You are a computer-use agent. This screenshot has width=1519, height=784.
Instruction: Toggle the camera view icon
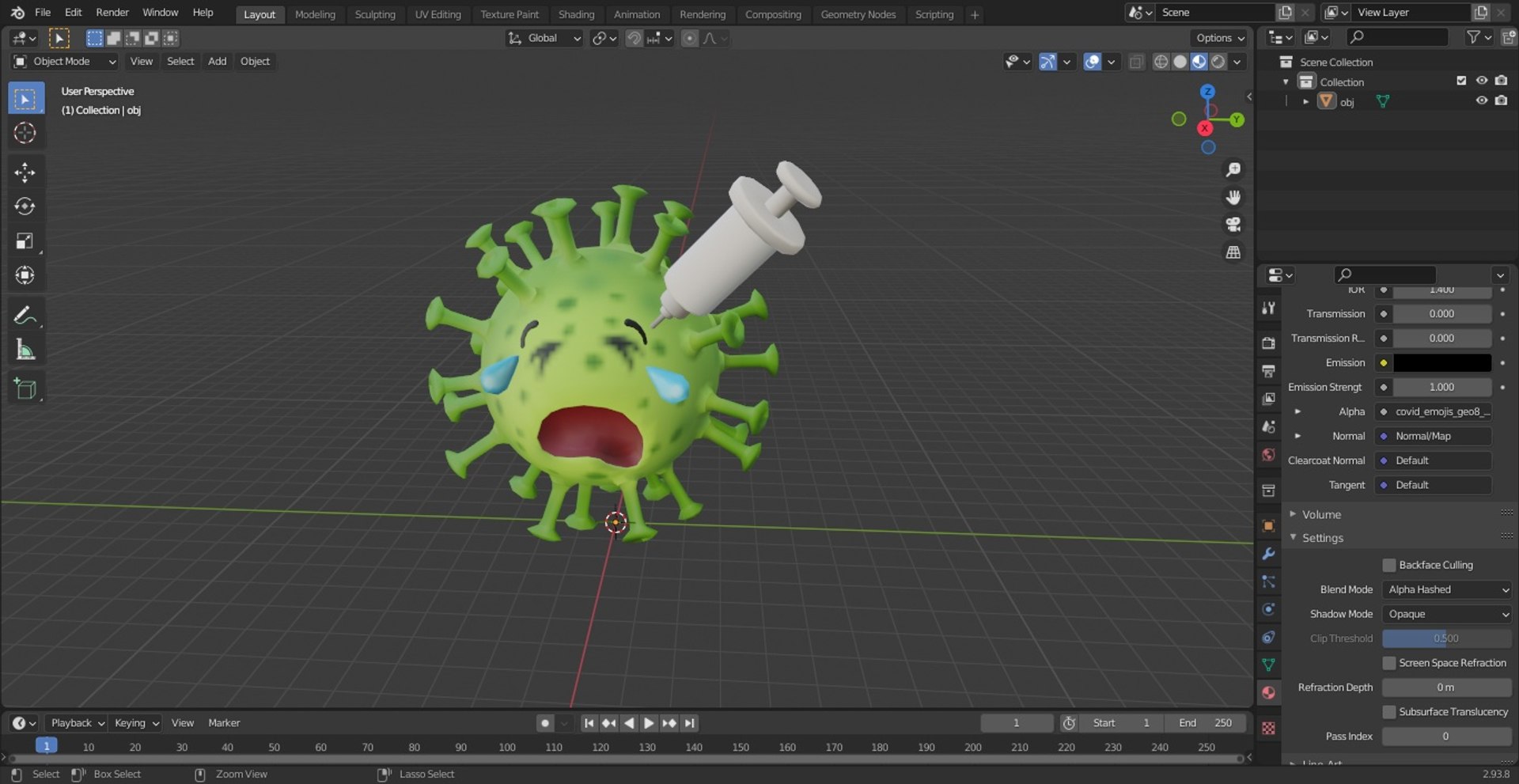pyautogui.click(x=1233, y=225)
